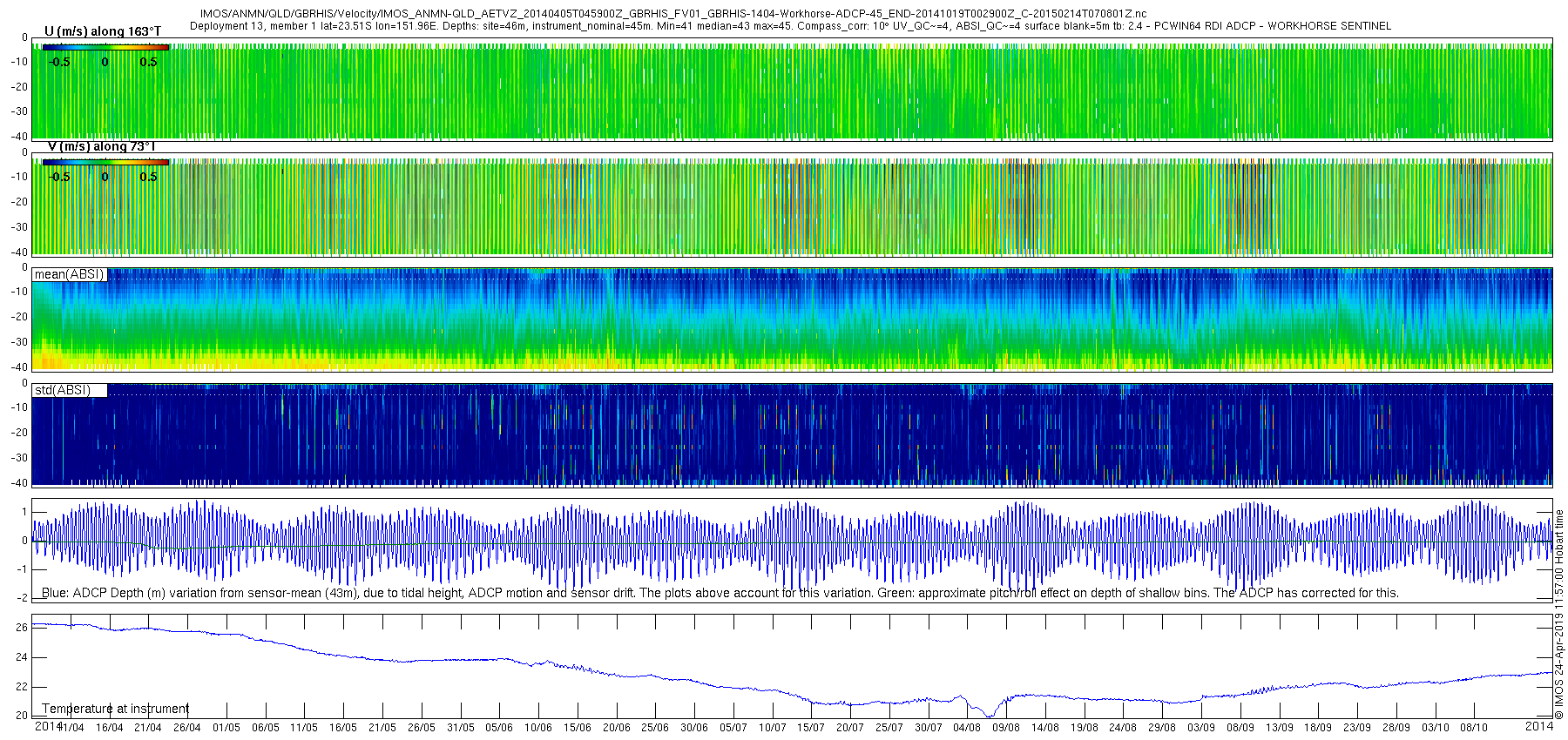Click the blue ADCP depth caption text
Screen dimensions: 1568x740
[720, 593]
